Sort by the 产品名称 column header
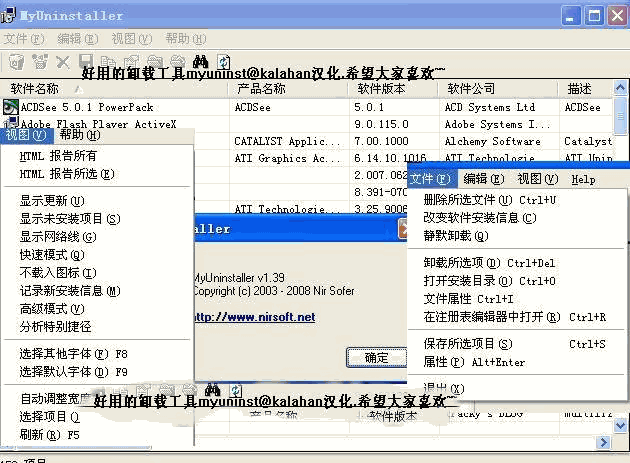 click(288, 88)
